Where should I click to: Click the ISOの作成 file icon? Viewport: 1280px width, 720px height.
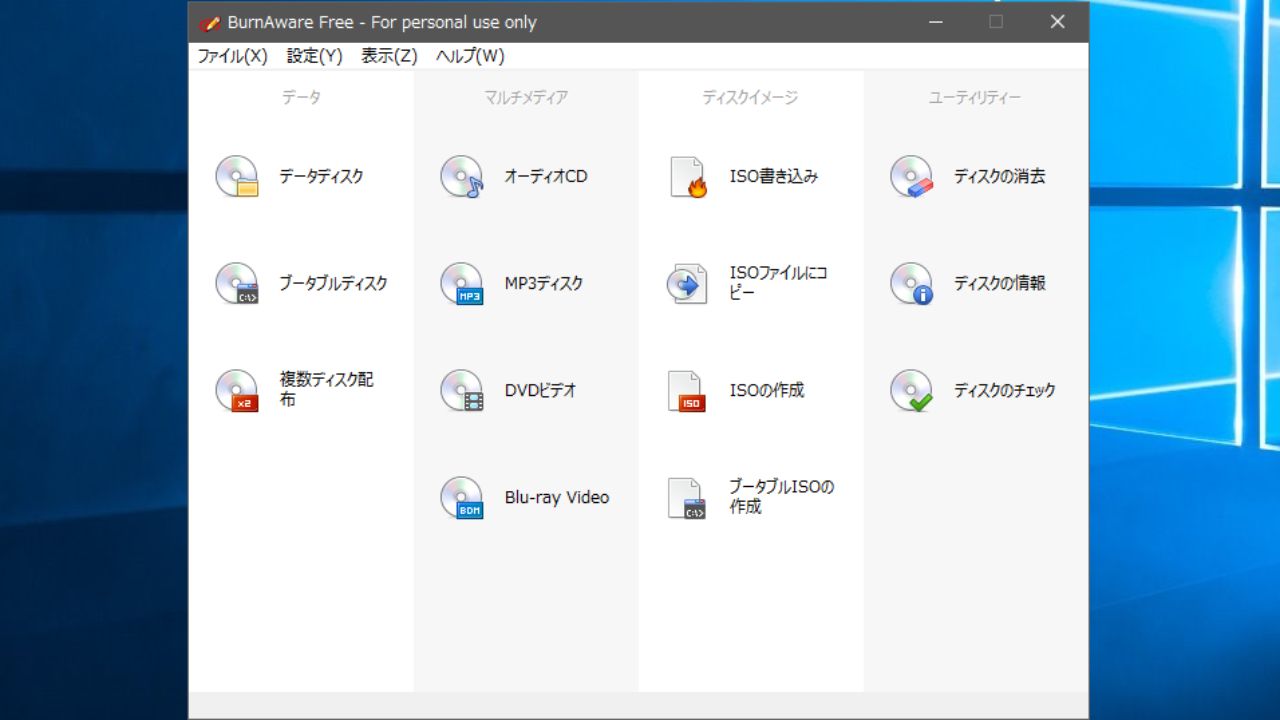click(687, 390)
